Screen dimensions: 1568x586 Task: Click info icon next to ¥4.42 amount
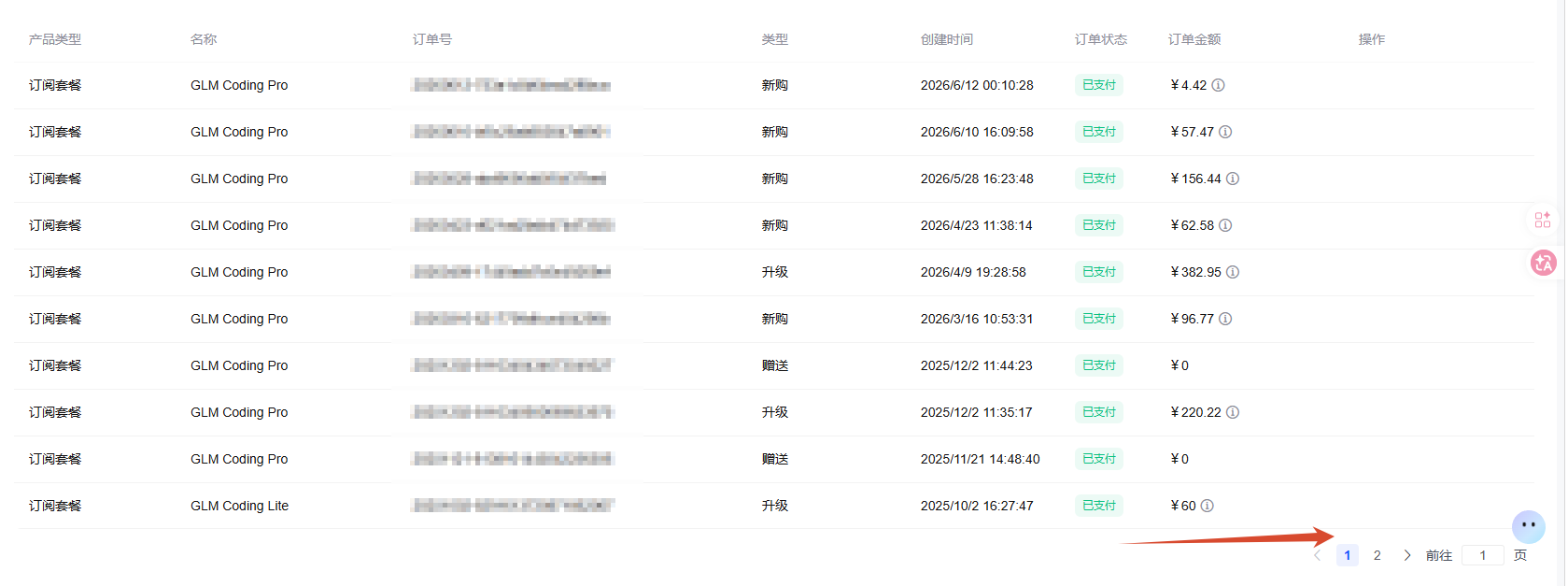point(1218,85)
